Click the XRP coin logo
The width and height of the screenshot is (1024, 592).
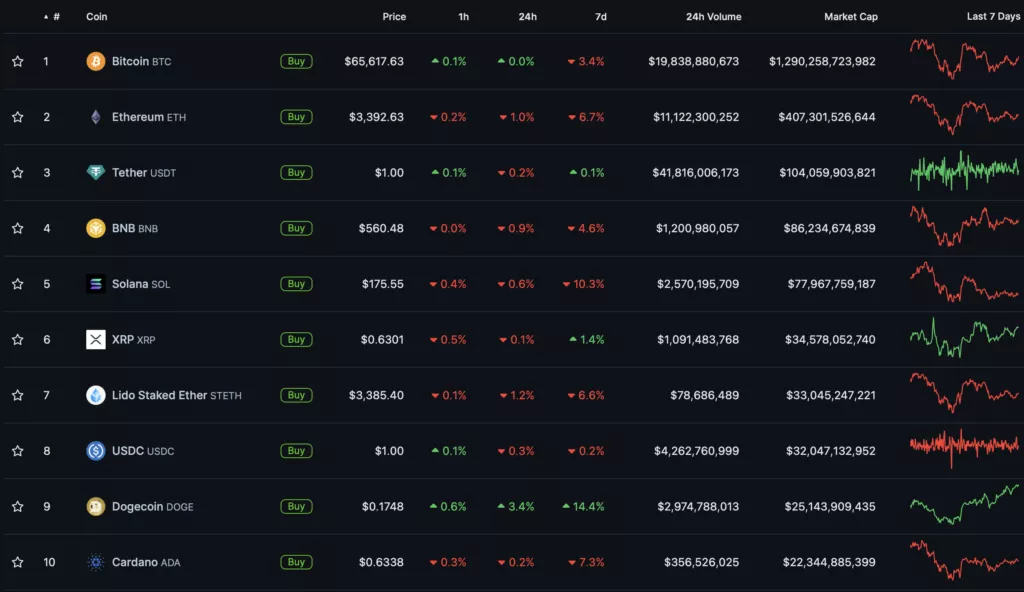(x=95, y=339)
